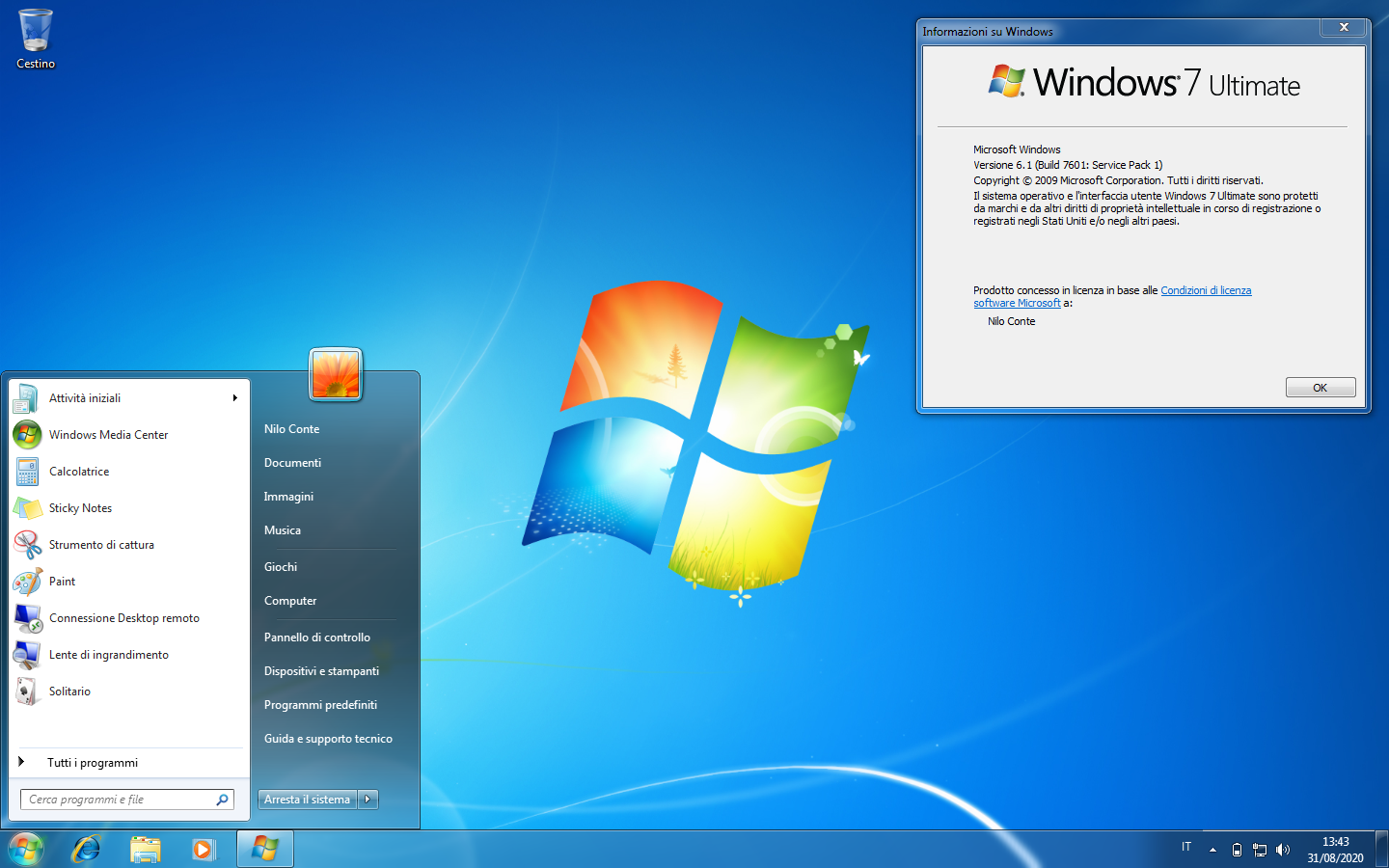
Task: Open Nilo Conte user folder
Action: (291, 429)
